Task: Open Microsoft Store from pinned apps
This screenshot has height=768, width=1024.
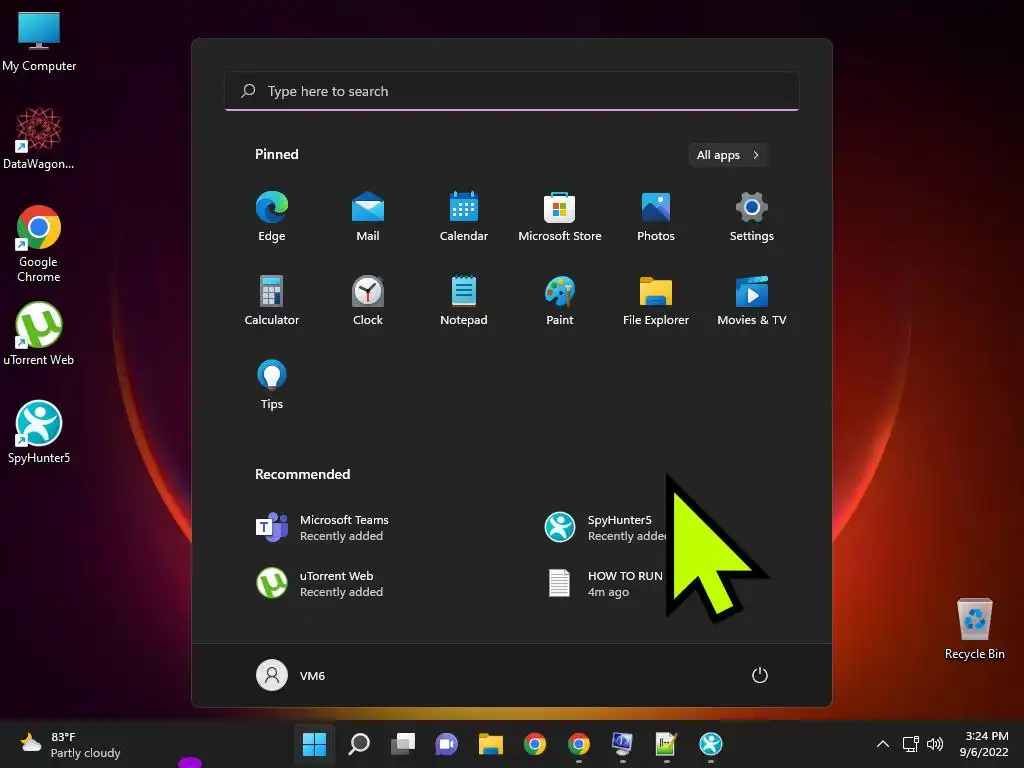Action: (560, 216)
